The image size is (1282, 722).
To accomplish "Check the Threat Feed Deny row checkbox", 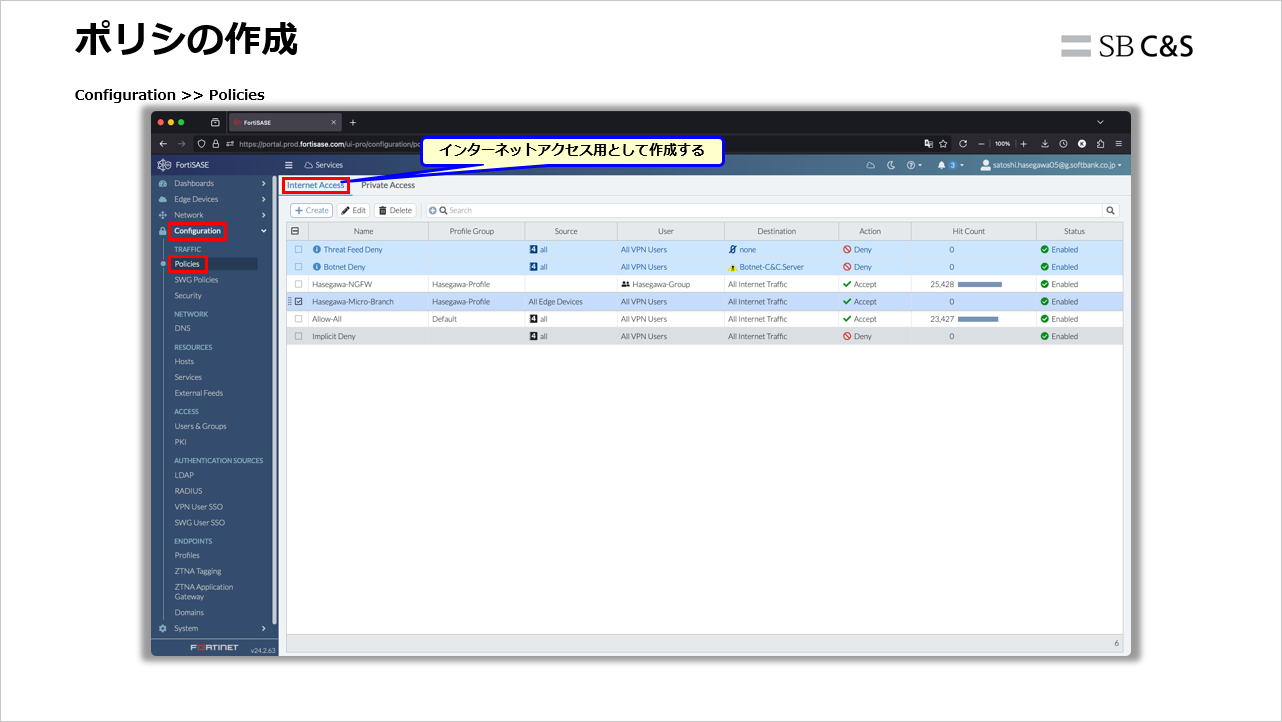I will click(x=298, y=250).
